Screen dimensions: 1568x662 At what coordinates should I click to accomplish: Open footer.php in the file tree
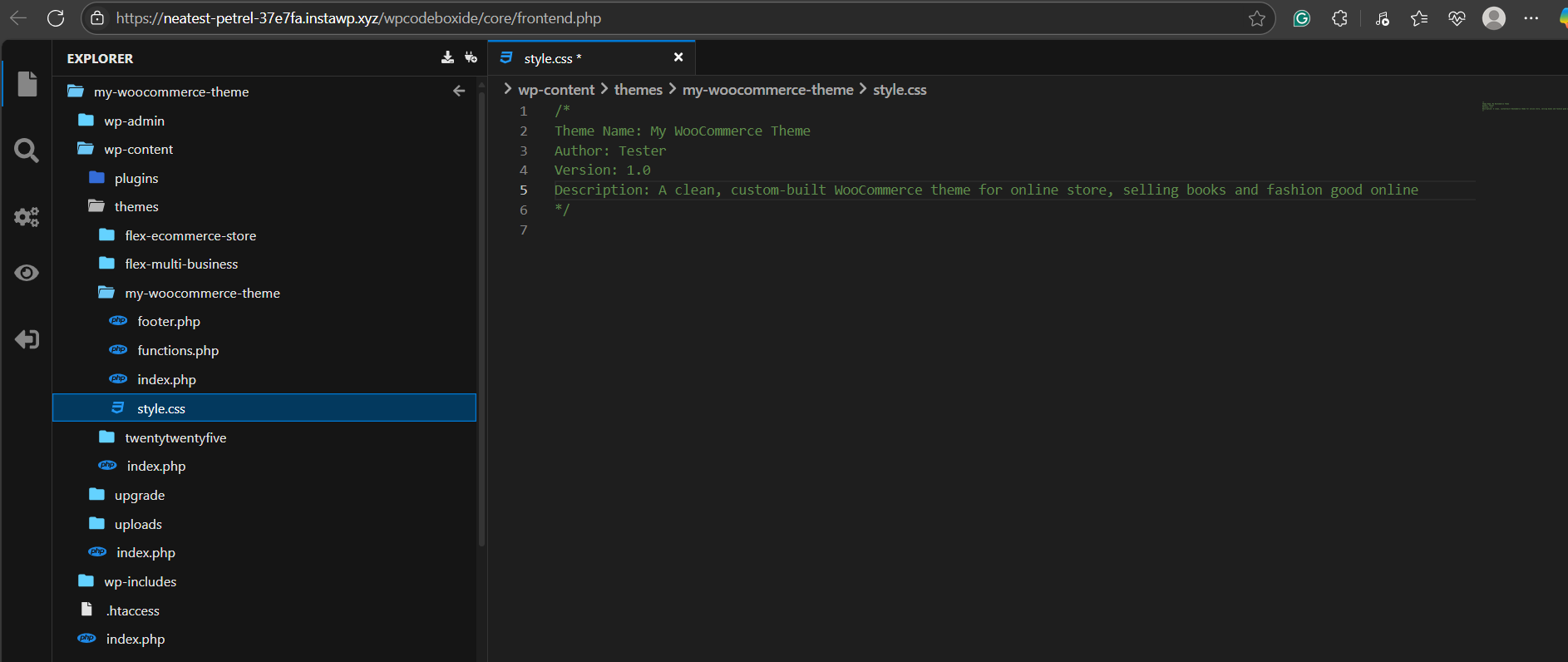[x=169, y=321]
